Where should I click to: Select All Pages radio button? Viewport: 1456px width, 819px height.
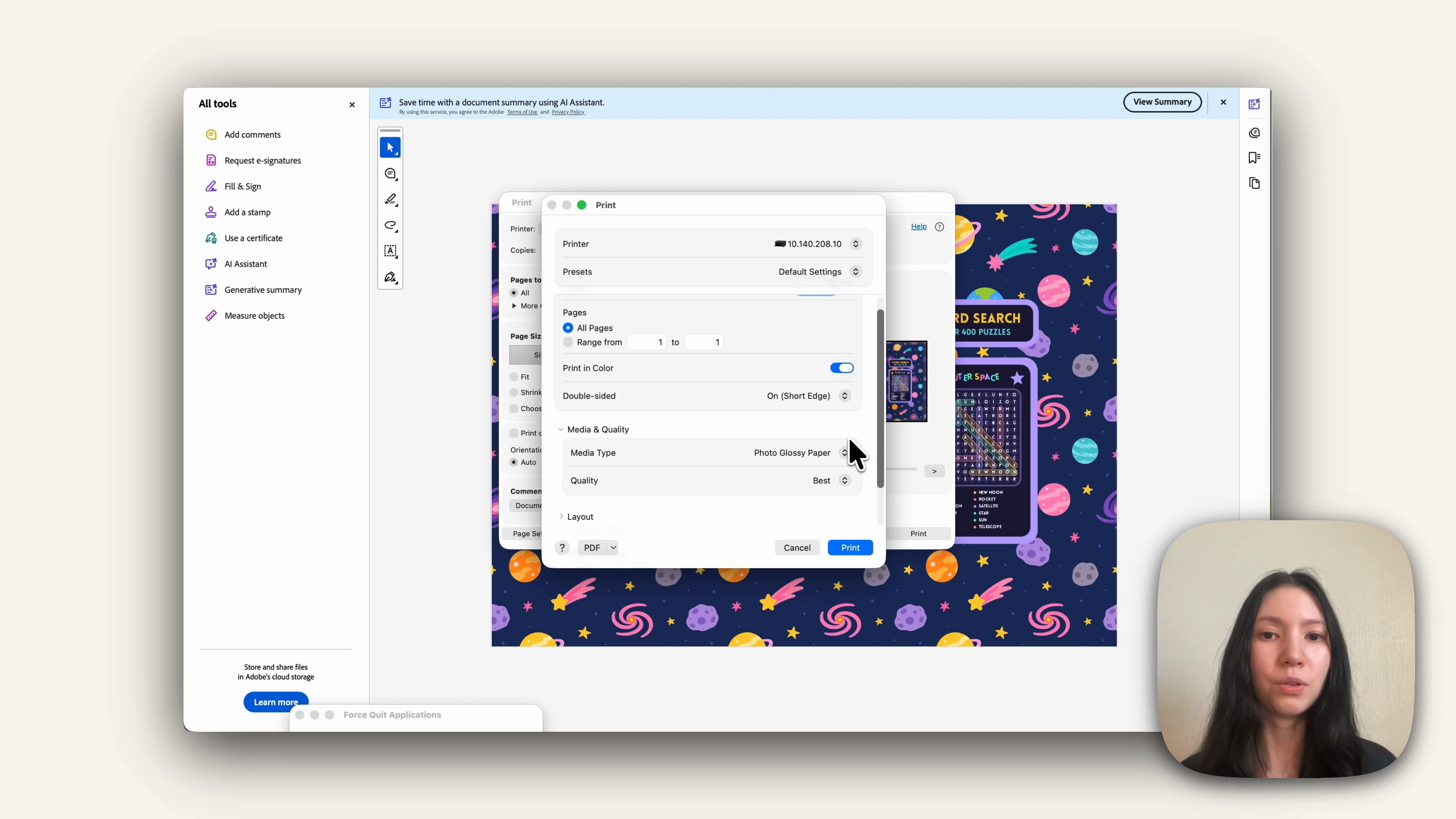tap(568, 328)
